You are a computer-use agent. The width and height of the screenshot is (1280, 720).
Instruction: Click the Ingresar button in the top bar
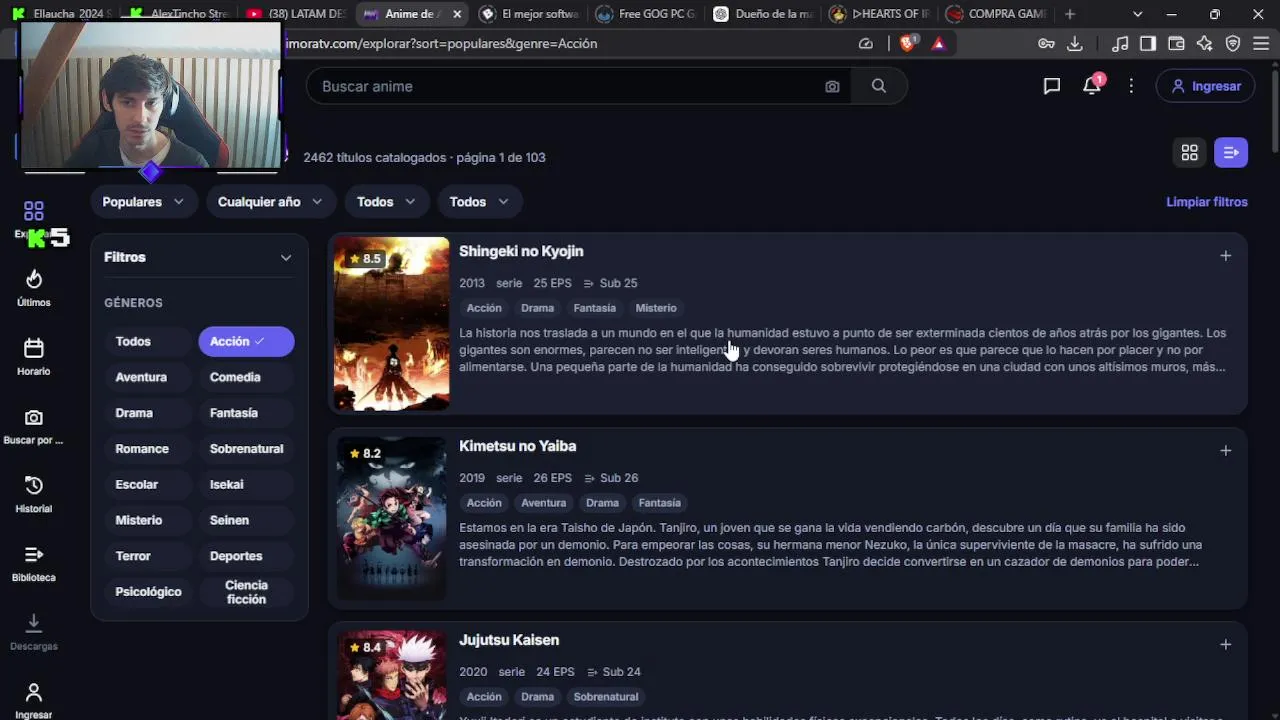[1206, 86]
